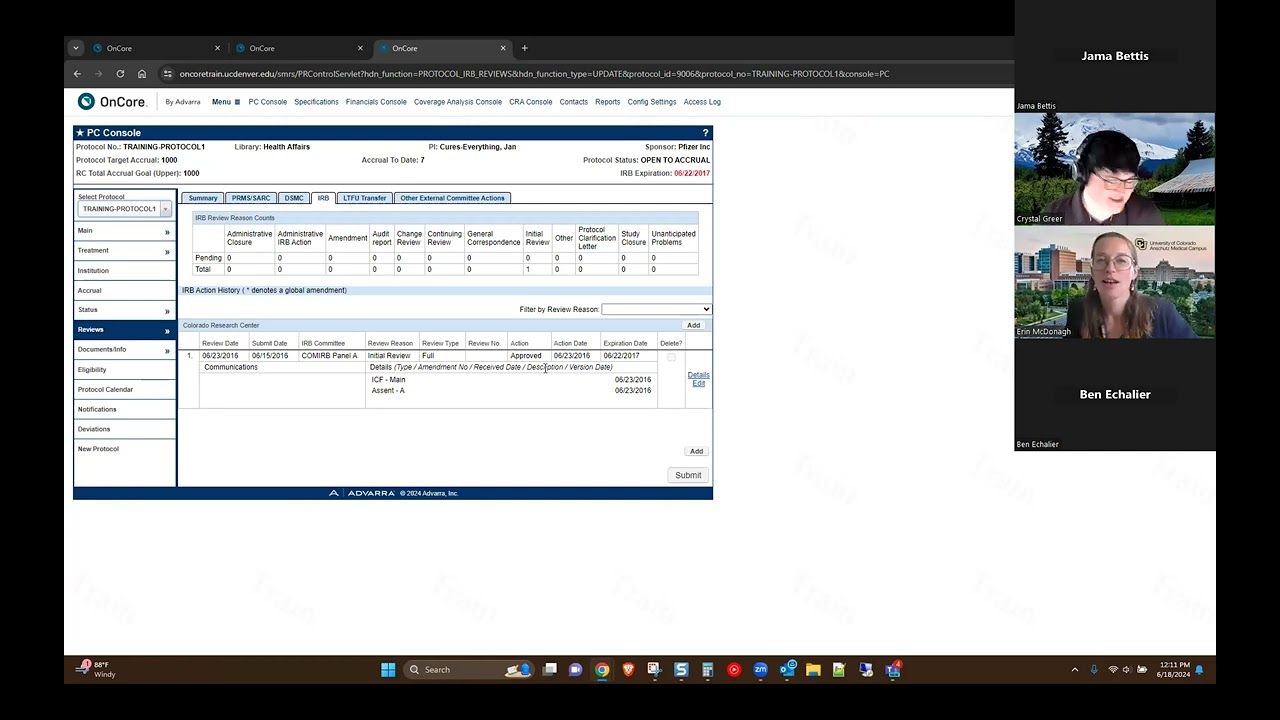Open the Reports menu
Image resolution: width=1280 pixels, height=720 pixels.
click(x=607, y=101)
